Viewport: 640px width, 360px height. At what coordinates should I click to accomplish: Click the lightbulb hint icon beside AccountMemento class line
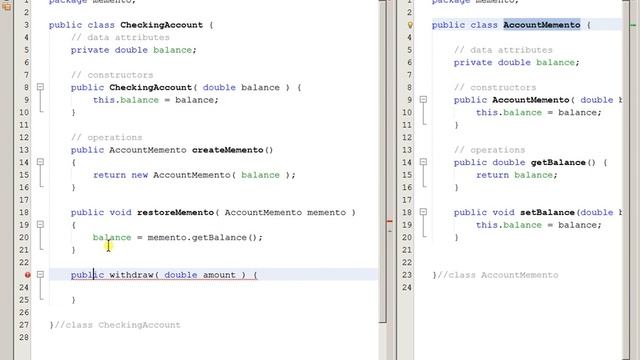(x=410, y=25)
